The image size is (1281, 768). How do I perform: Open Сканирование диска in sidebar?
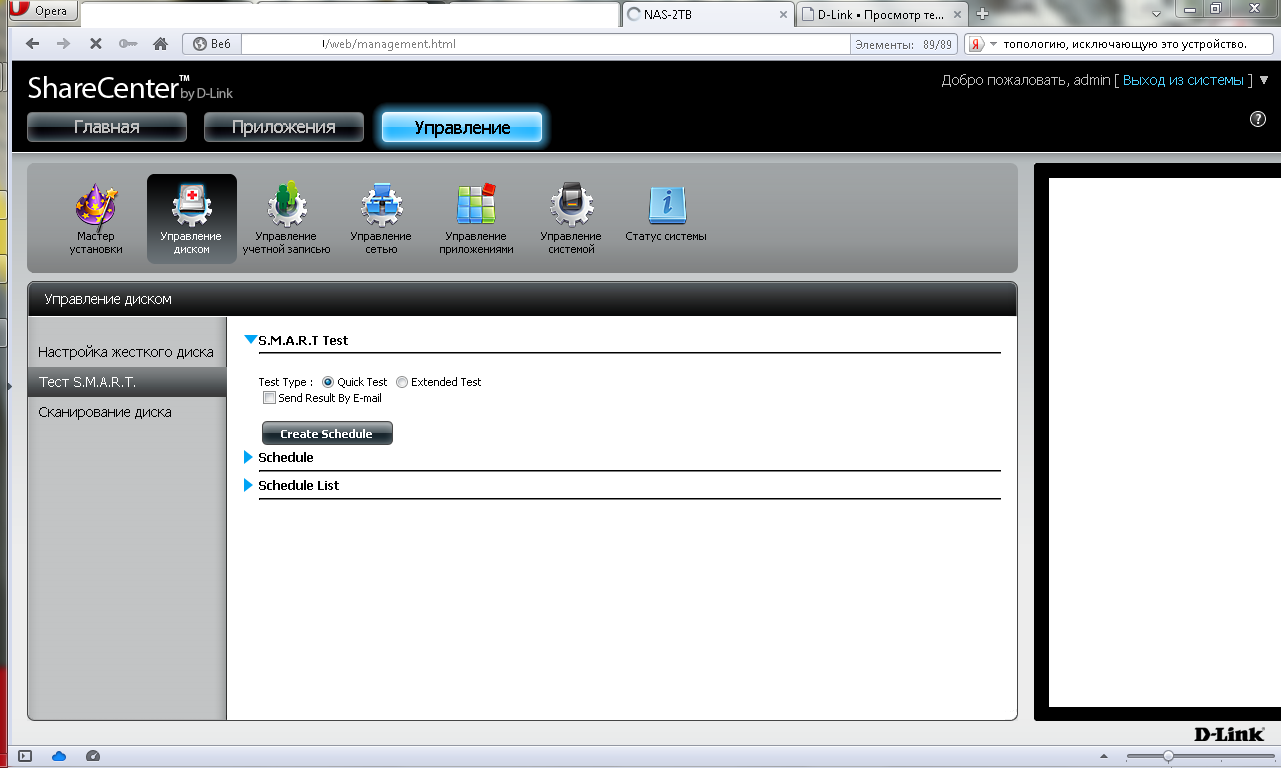coord(127,412)
